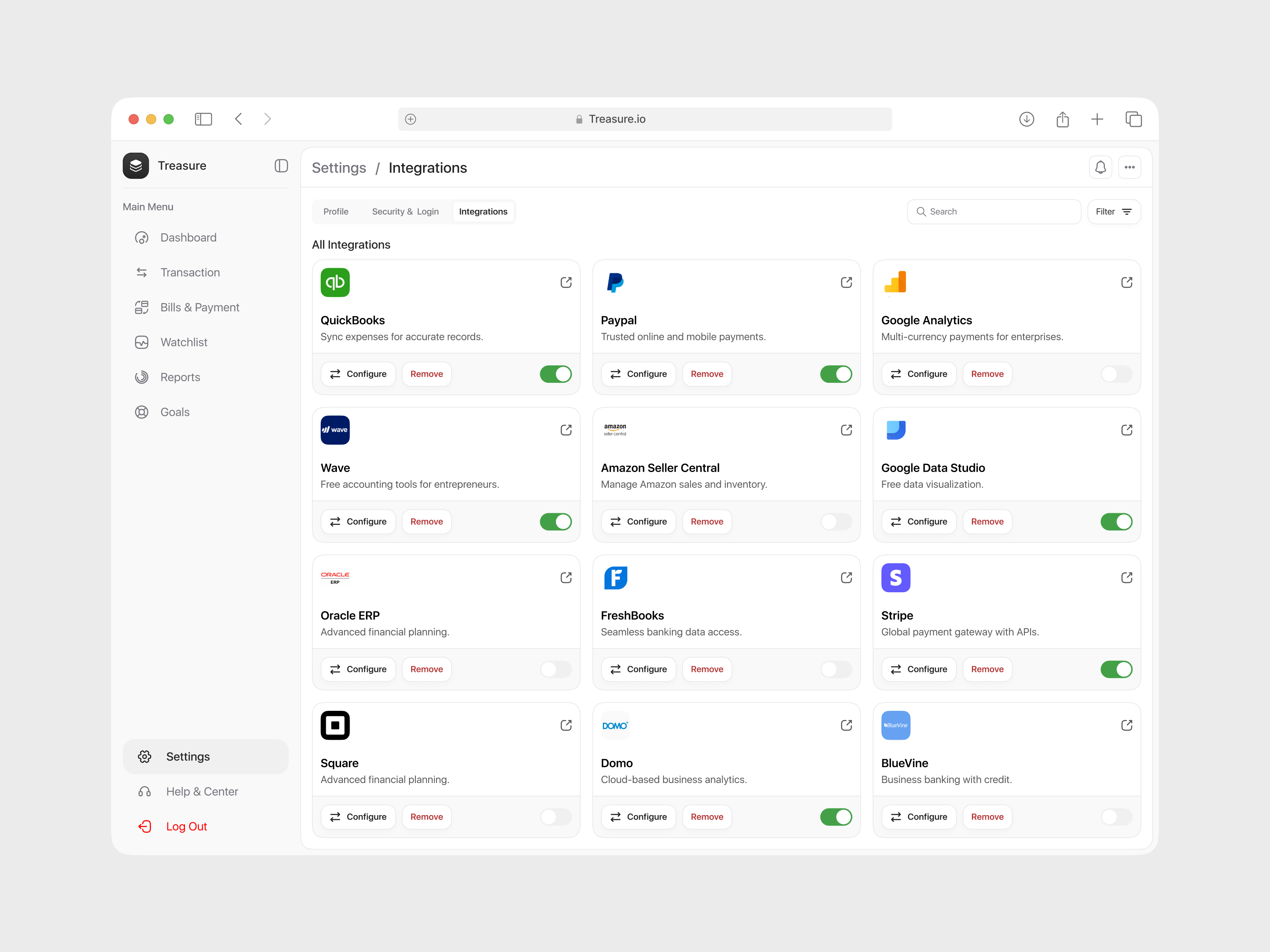The image size is (1270, 952).
Task: Switch to the Security & Login tab
Action: [x=405, y=211]
